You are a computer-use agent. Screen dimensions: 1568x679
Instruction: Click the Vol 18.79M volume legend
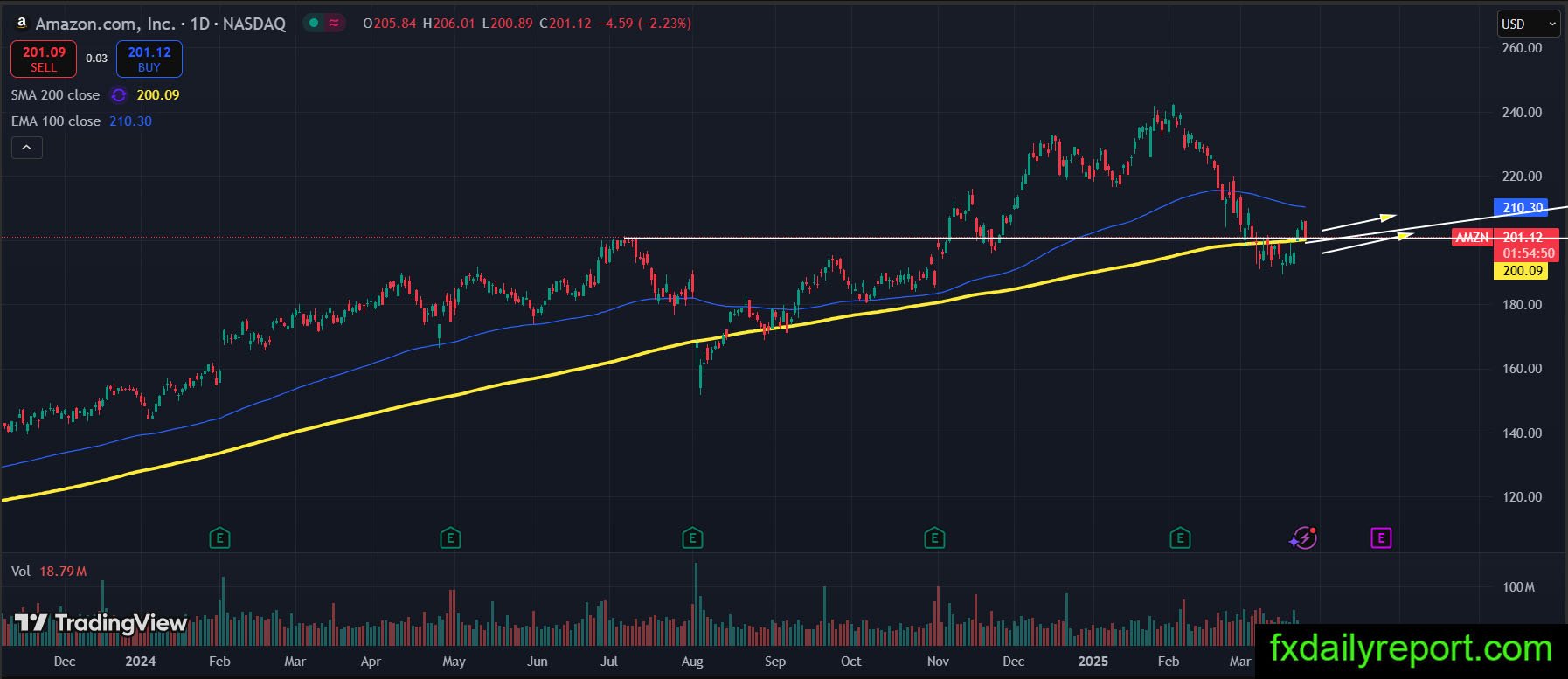49,572
